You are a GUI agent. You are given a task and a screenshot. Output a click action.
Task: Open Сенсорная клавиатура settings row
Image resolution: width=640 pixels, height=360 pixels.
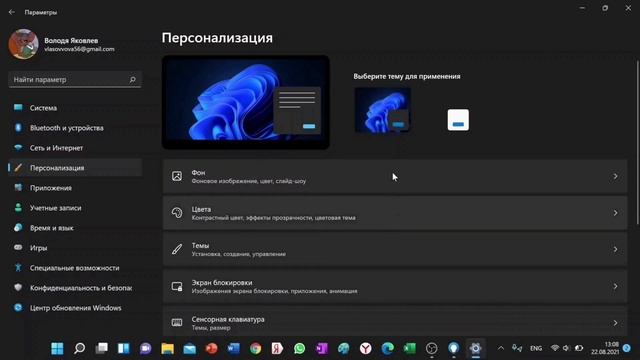[x=395, y=322]
